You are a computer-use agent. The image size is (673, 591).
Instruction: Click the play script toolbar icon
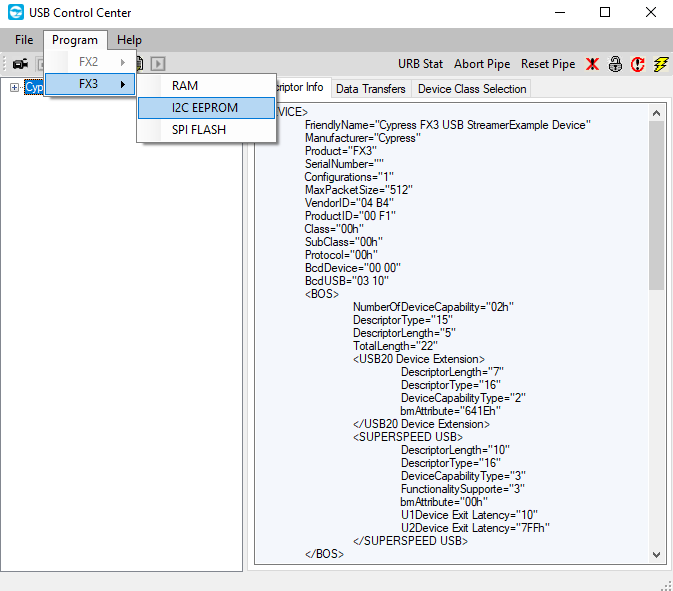pos(158,64)
